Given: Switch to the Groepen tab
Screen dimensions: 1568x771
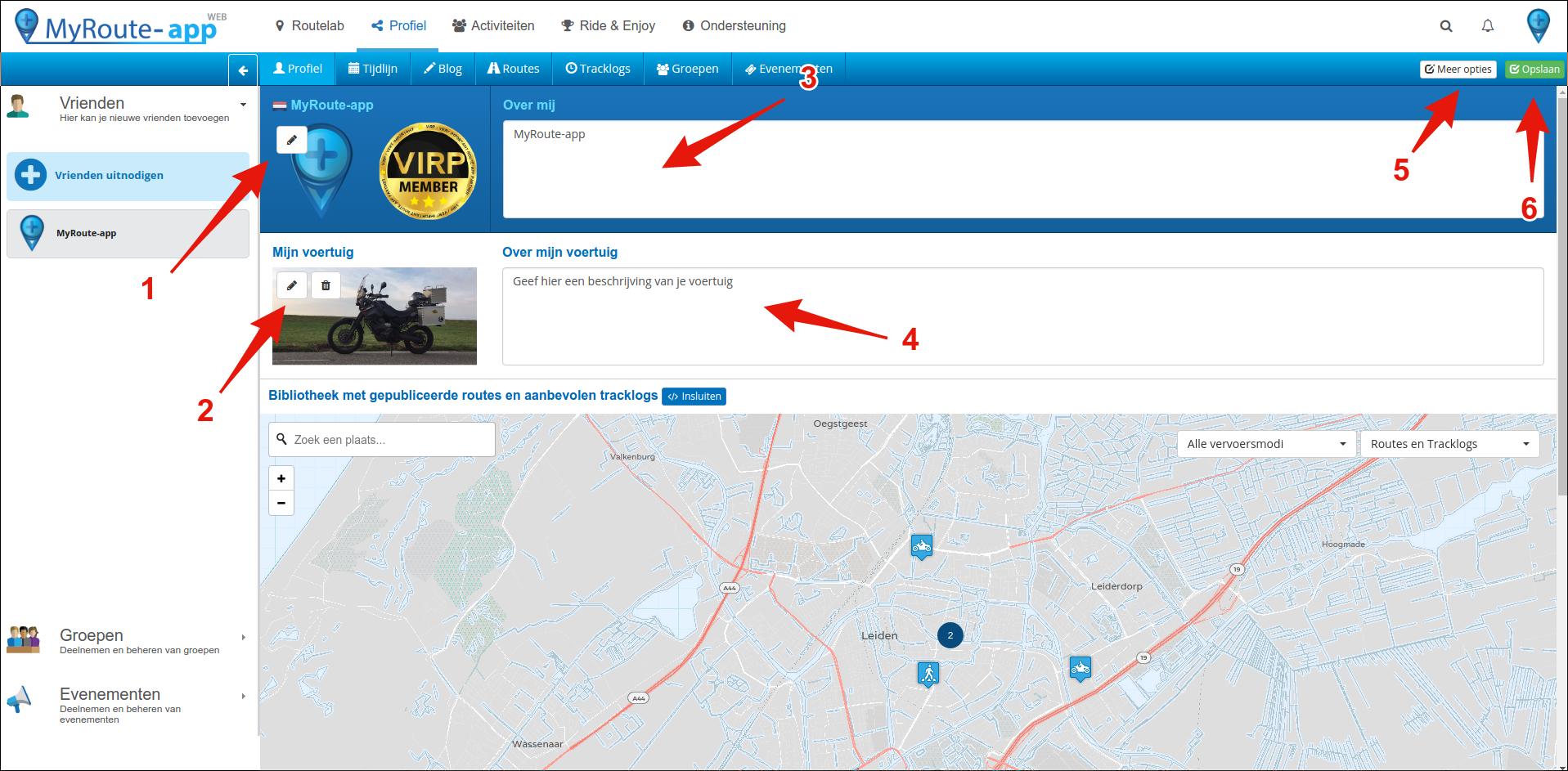Looking at the screenshot, I should click(687, 69).
